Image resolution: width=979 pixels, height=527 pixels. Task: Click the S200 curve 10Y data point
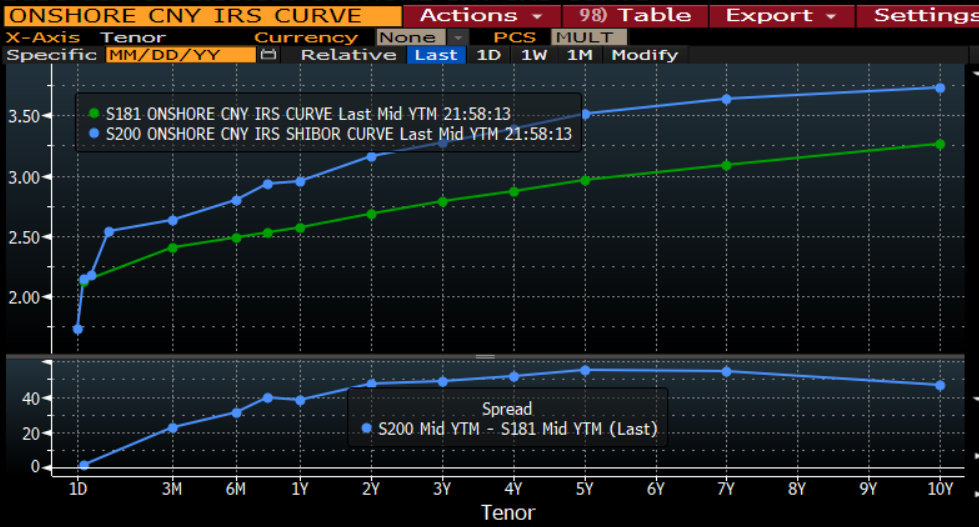940,88
